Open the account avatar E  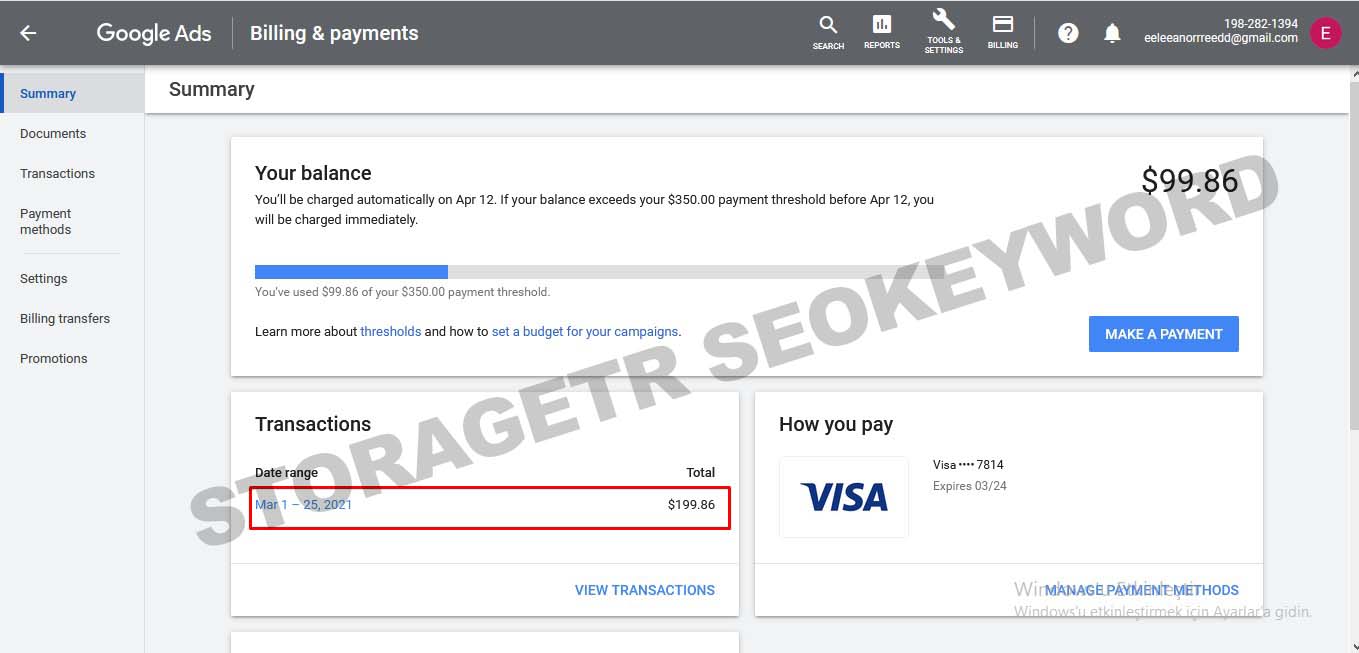pos(1325,33)
